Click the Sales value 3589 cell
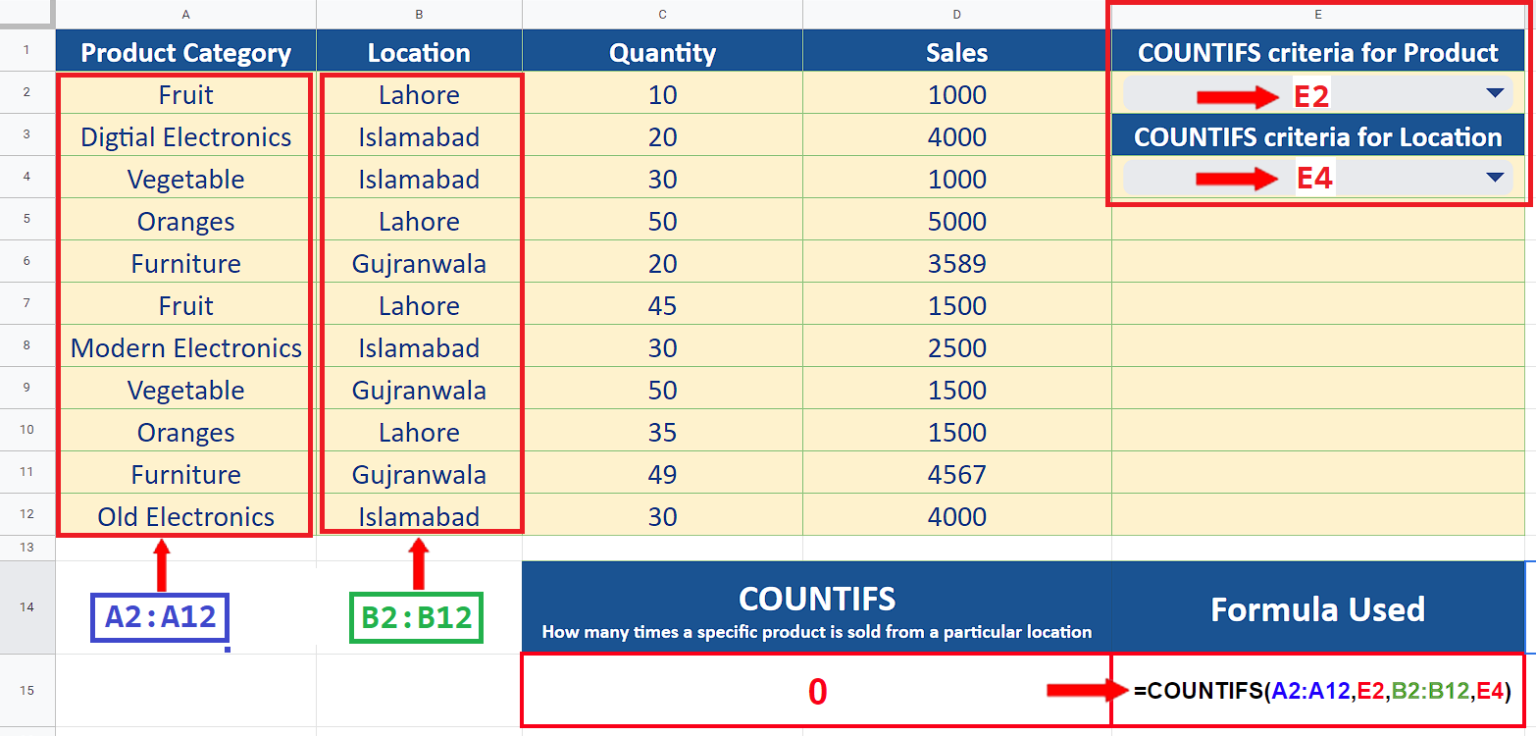The height and width of the screenshot is (736, 1536). (x=957, y=264)
